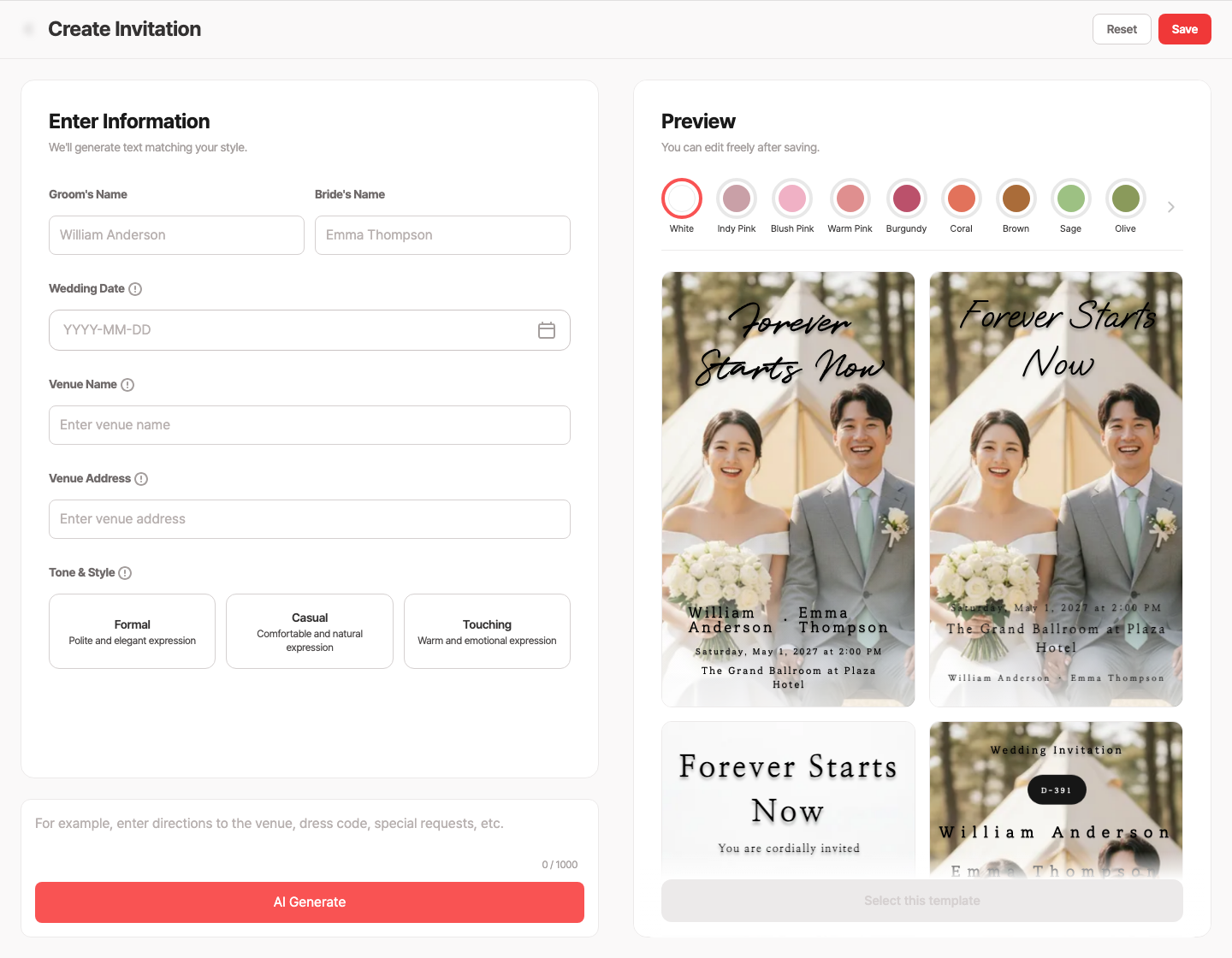Click the Preview heading
1232x958 pixels.
(698, 121)
